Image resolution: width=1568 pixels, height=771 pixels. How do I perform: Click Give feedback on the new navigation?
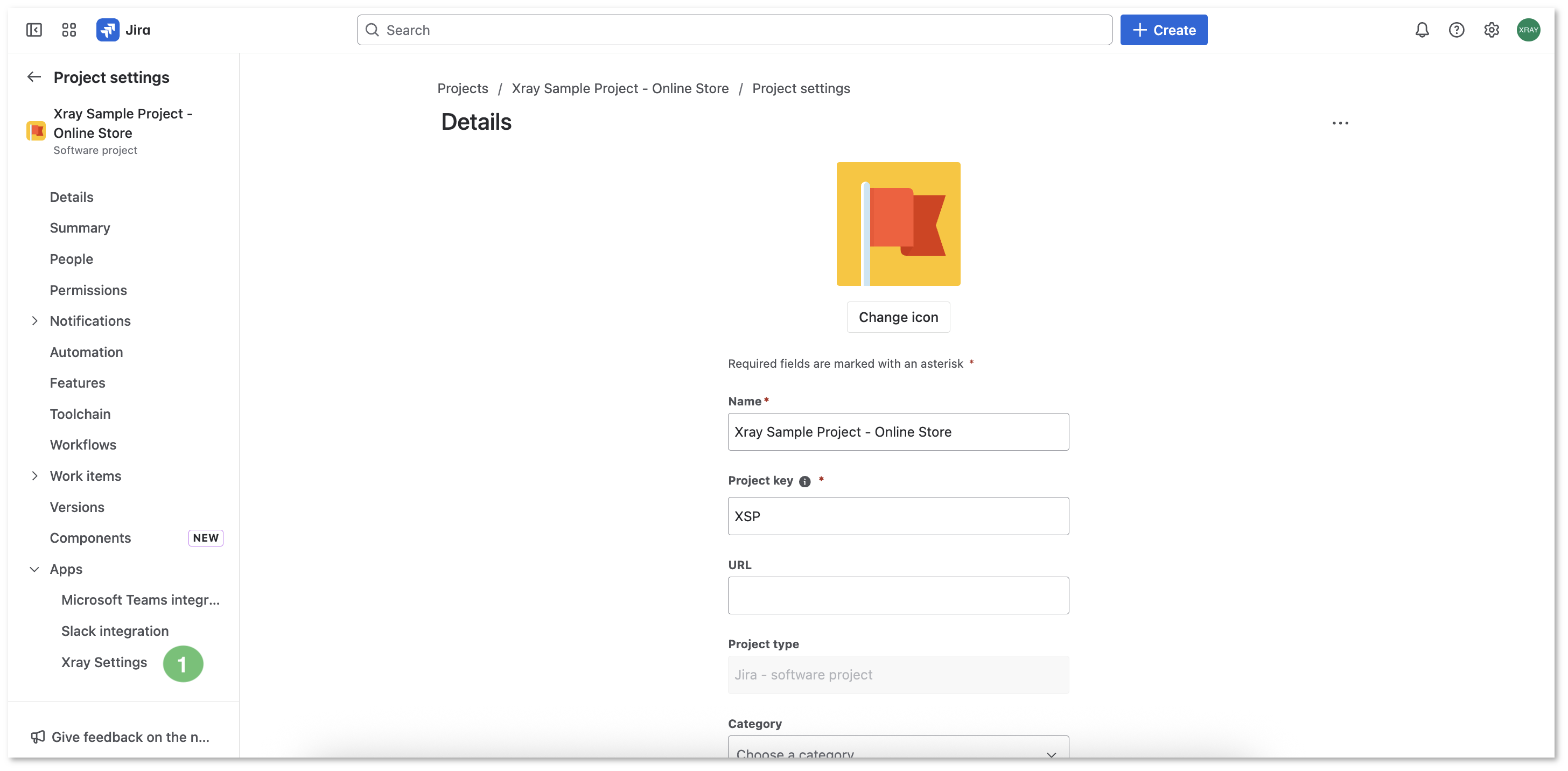pyautogui.click(x=130, y=737)
